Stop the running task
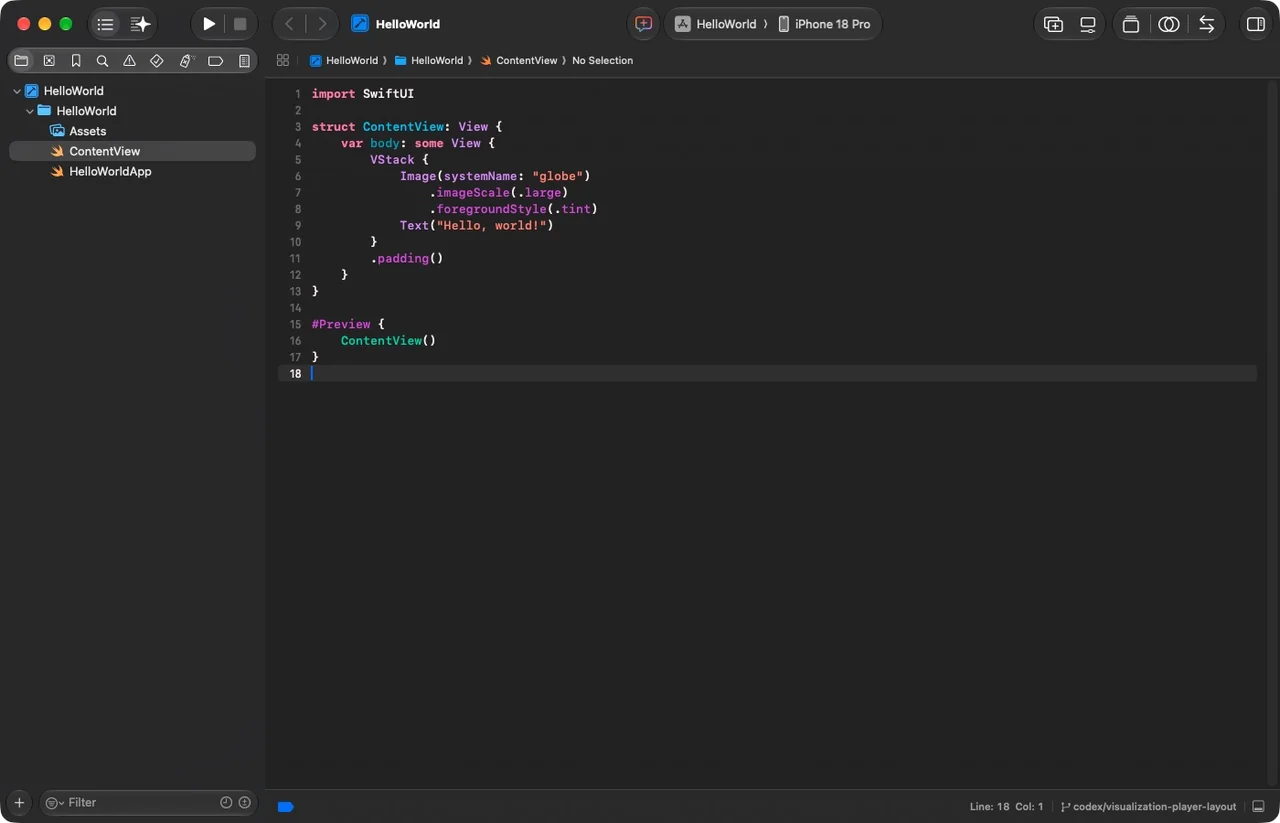This screenshot has width=1280, height=823. pyautogui.click(x=240, y=24)
